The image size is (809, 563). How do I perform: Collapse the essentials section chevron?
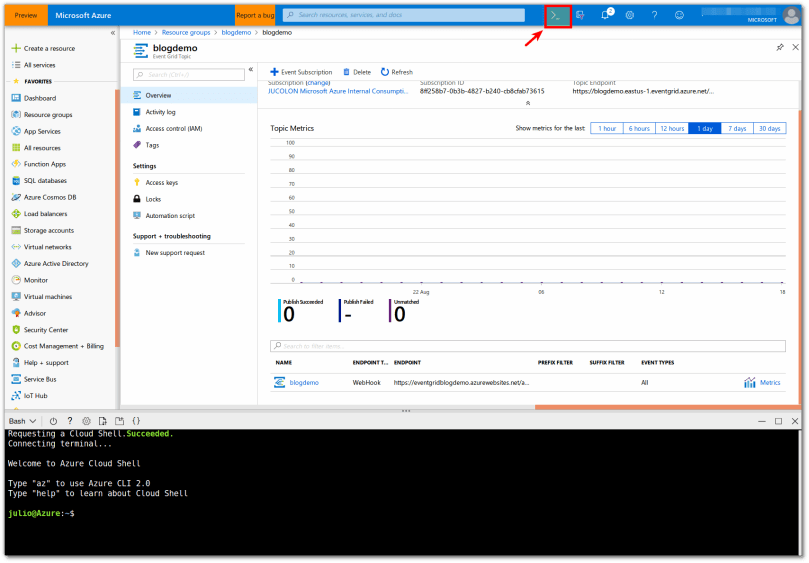point(528,103)
